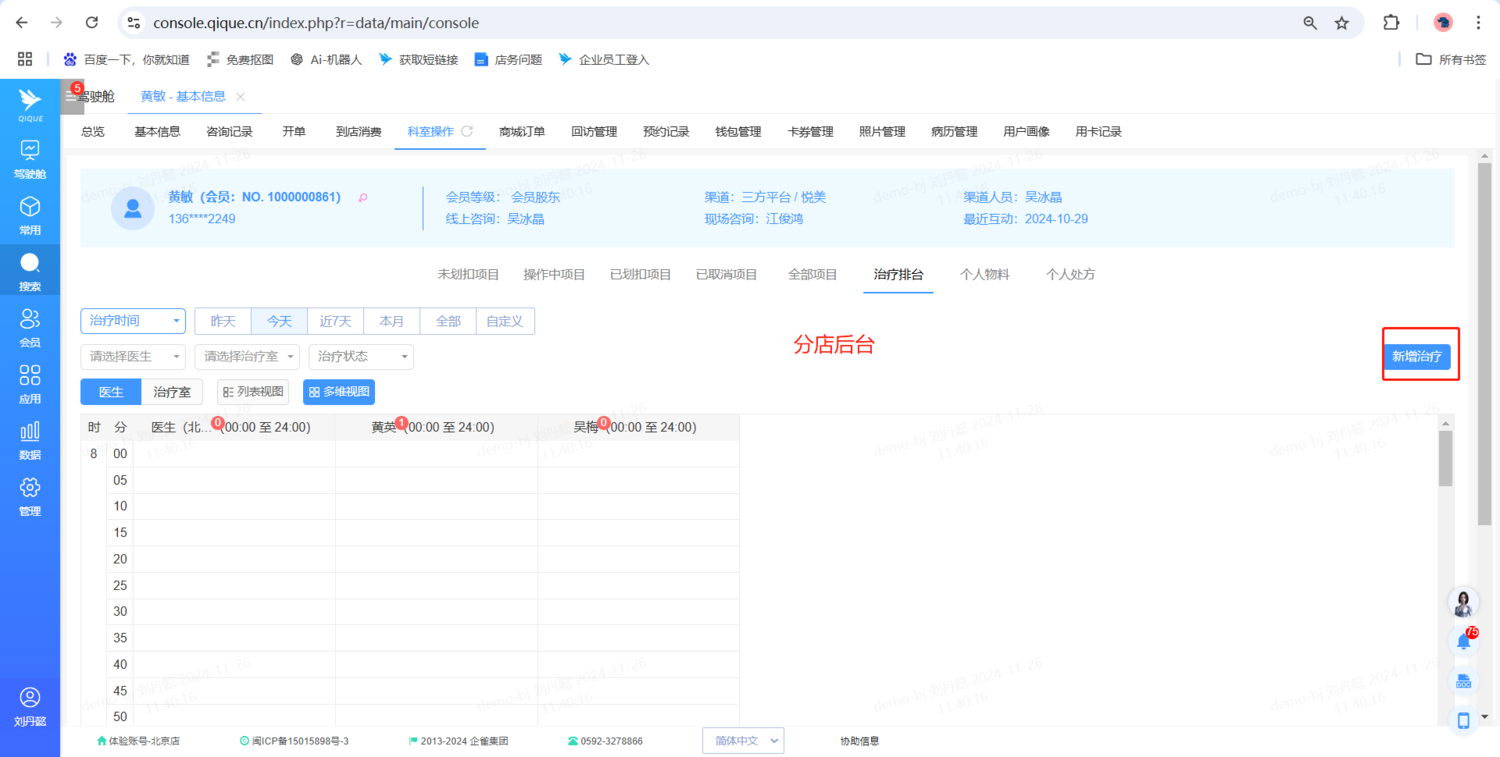Close the 黄敏 - 基本信息 tab
The width and height of the screenshot is (1500, 757).
coord(240,97)
